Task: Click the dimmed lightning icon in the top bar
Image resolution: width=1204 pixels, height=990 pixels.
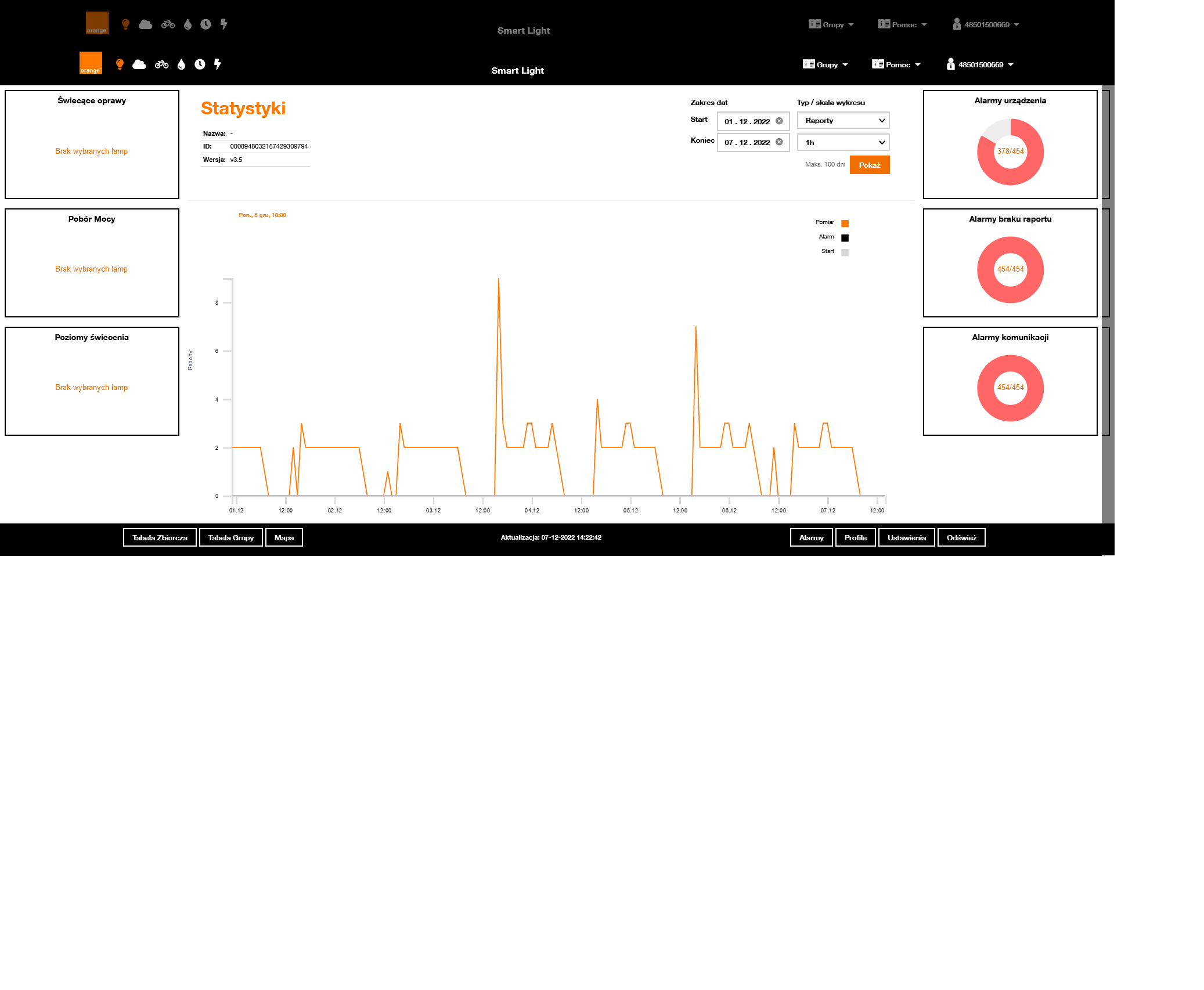Action: coord(224,24)
